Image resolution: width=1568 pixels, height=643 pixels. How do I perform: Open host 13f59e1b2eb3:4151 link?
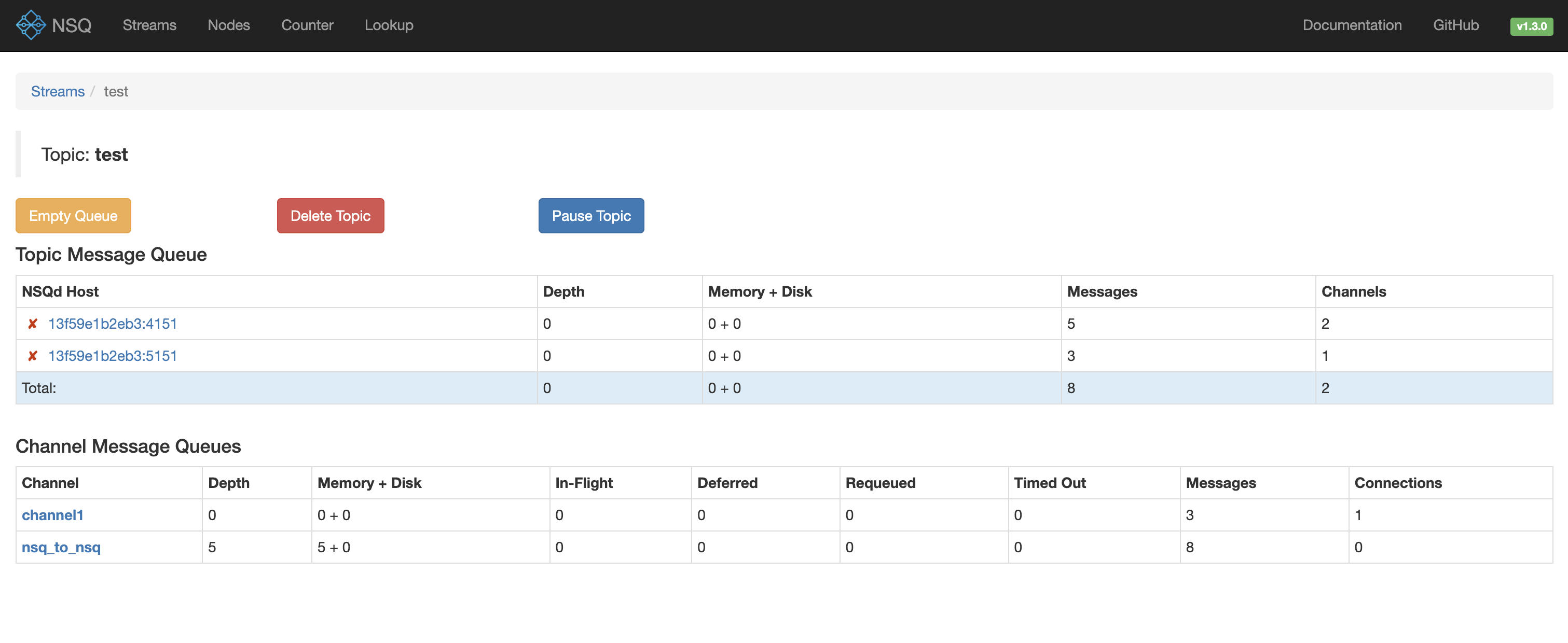tap(113, 324)
